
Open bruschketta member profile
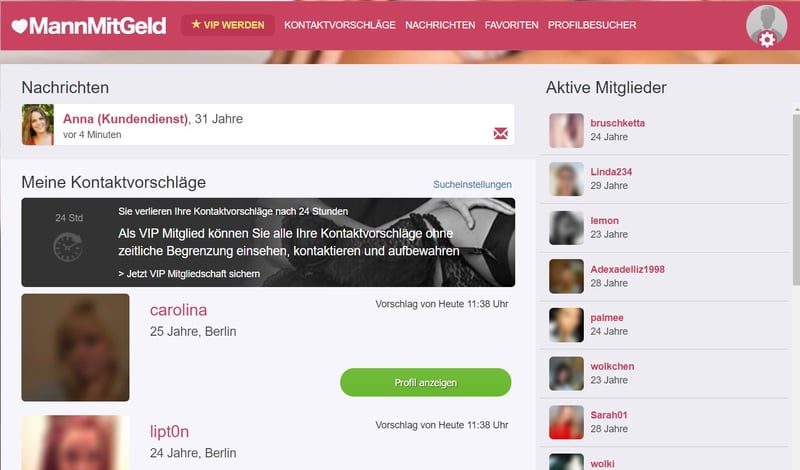pos(617,123)
